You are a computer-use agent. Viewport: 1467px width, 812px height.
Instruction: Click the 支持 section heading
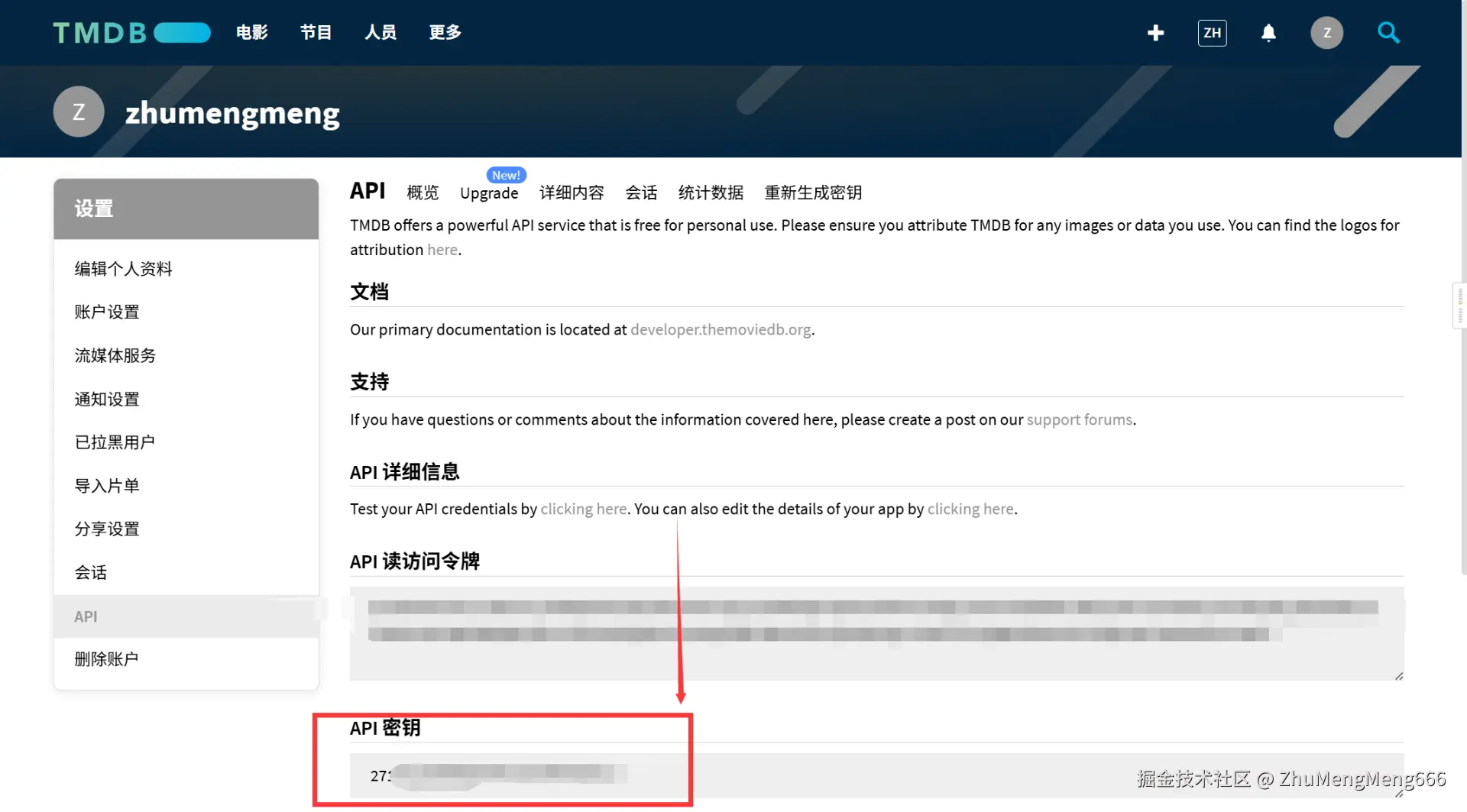[x=370, y=382]
